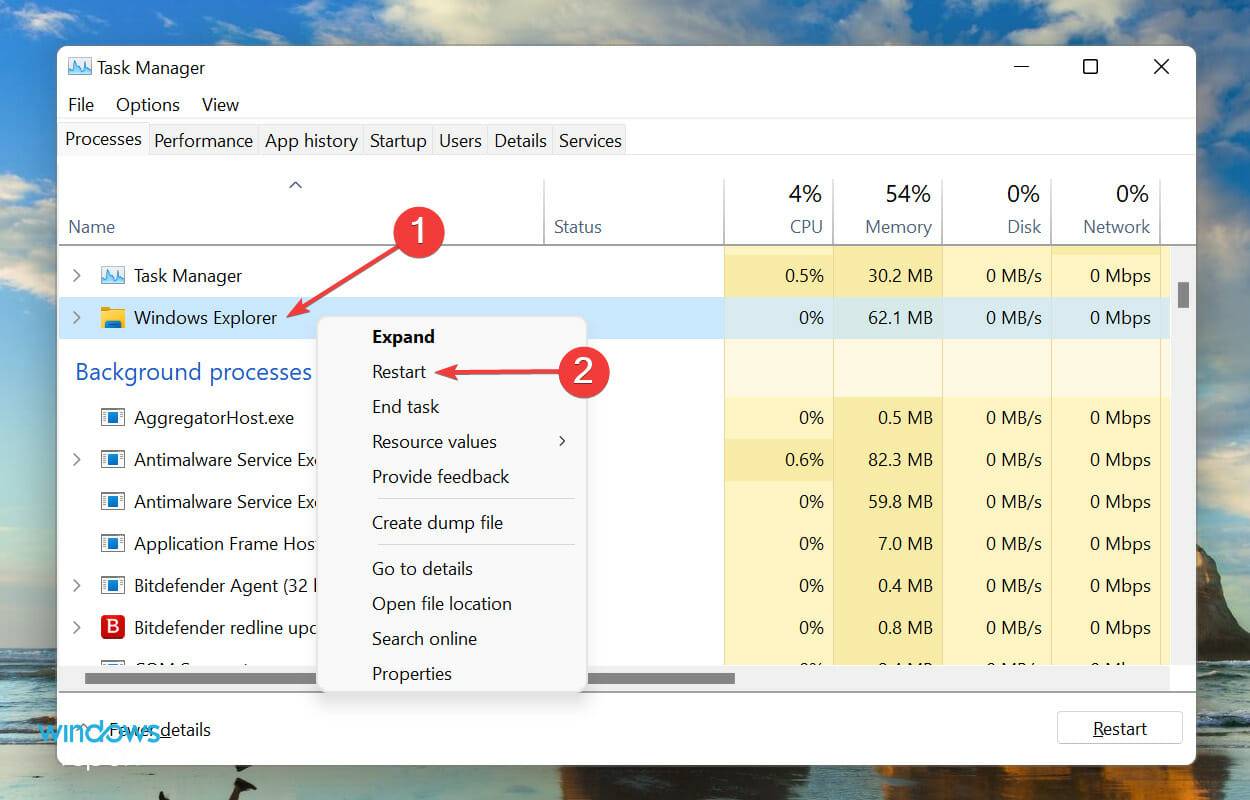Expand the Windows Explorer process entry

point(79,317)
